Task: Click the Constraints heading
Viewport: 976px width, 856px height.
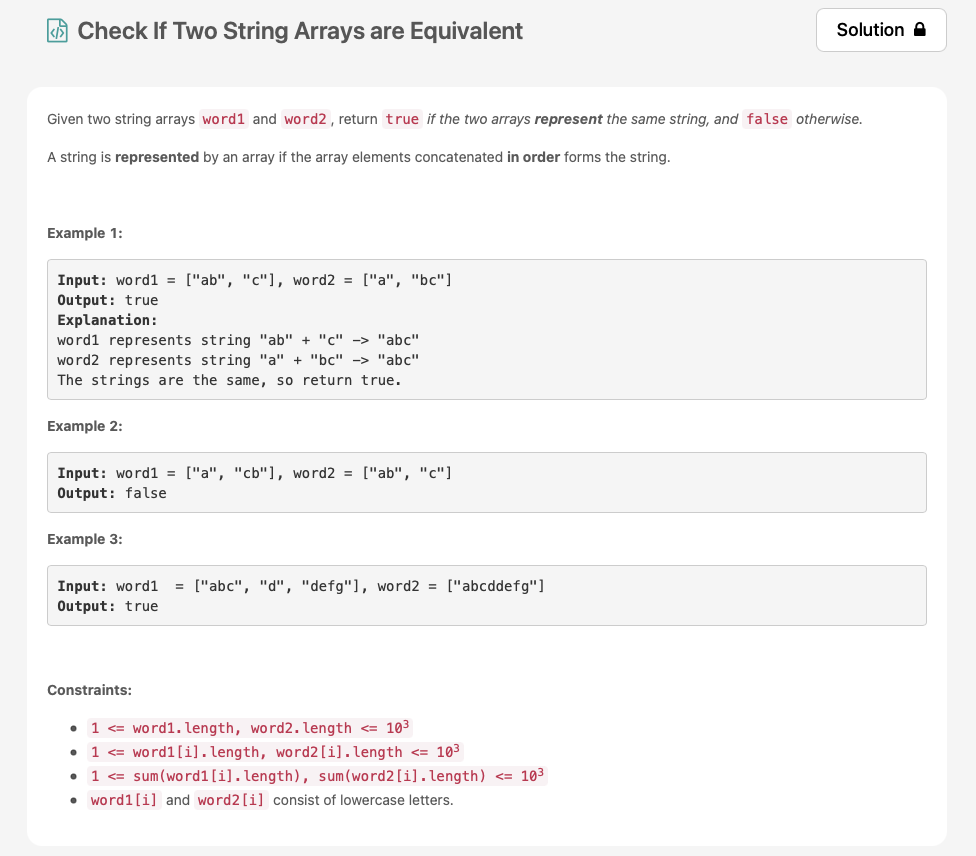Action: pos(88,690)
